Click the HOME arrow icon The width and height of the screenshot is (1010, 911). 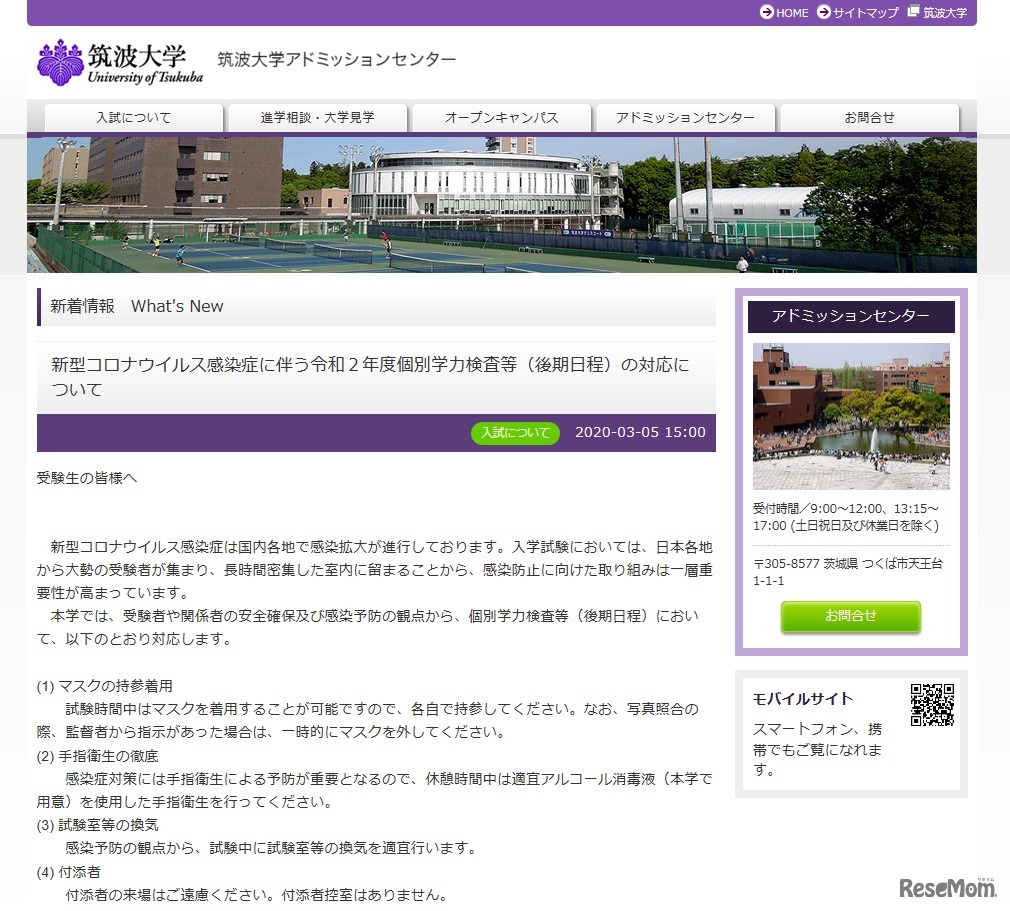coord(764,13)
